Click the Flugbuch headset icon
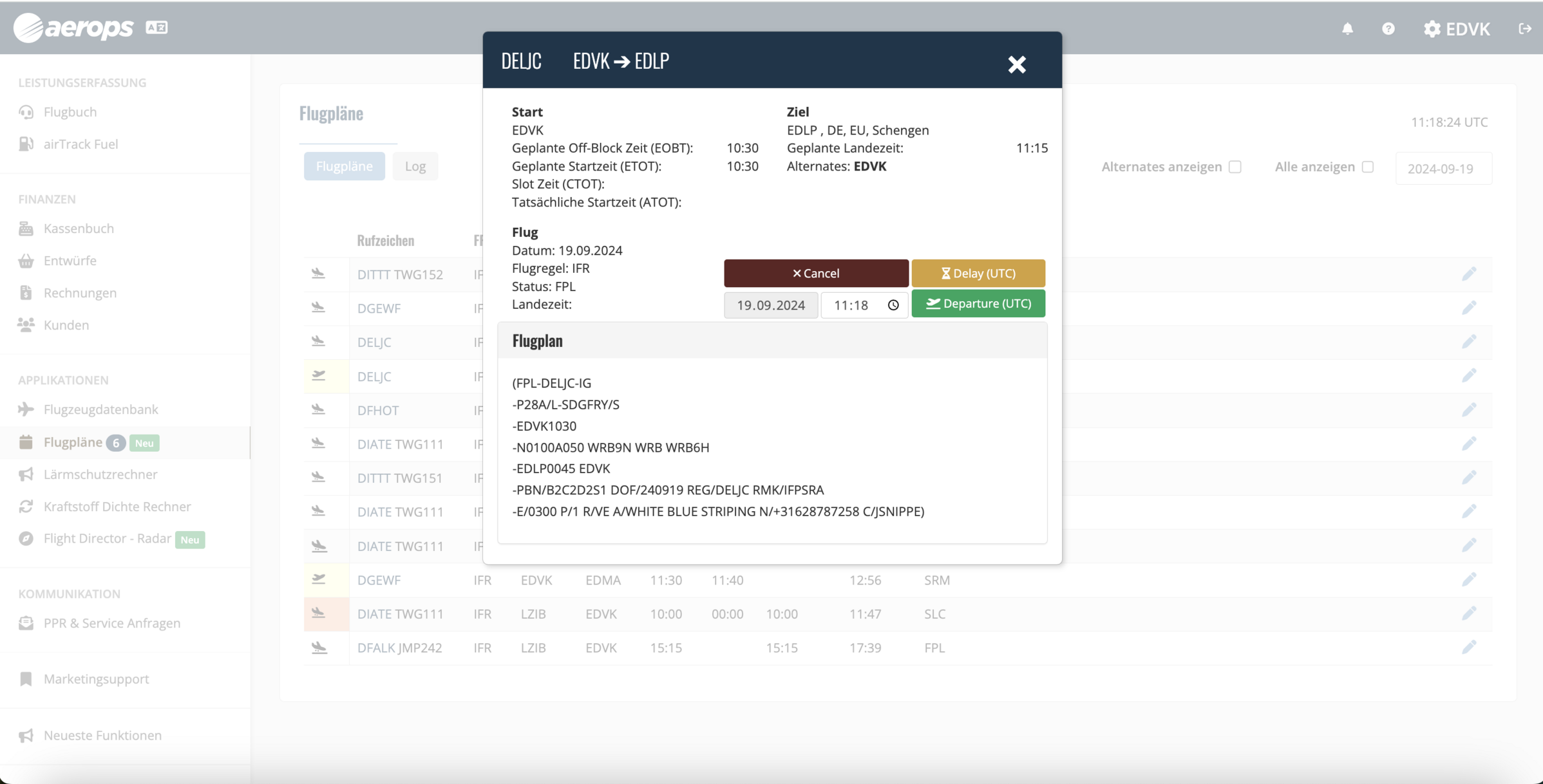Screen dimensions: 1543x784 (x=26, y=112)
